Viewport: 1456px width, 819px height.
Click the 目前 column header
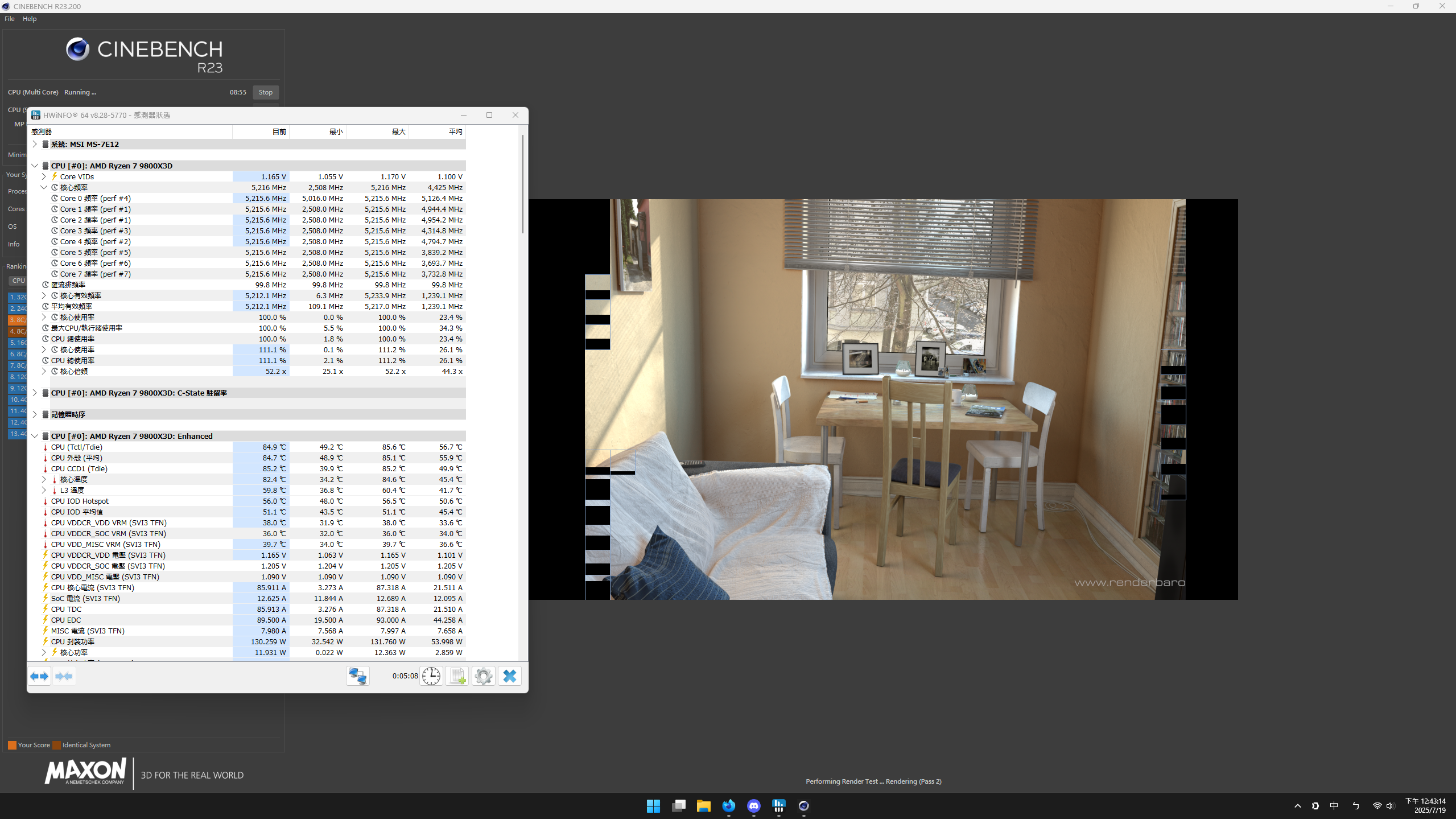[261, 131]
